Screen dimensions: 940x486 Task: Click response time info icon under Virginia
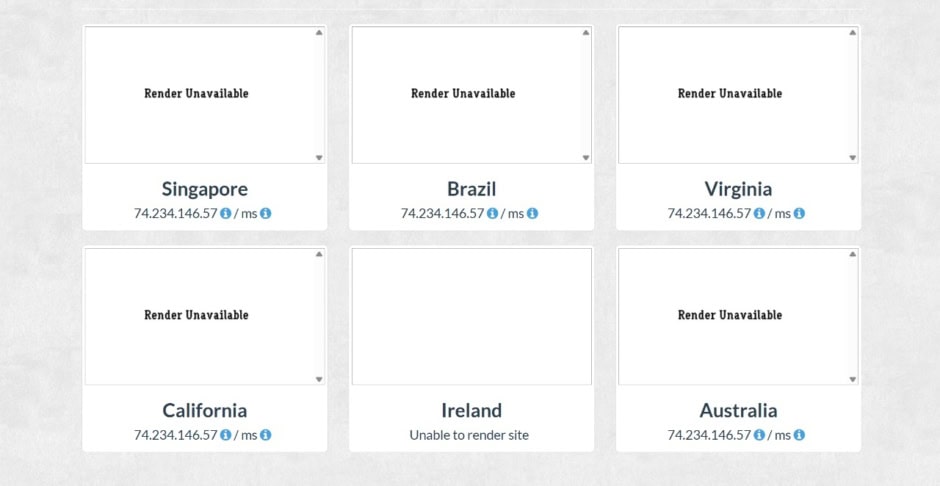point(800,213)
